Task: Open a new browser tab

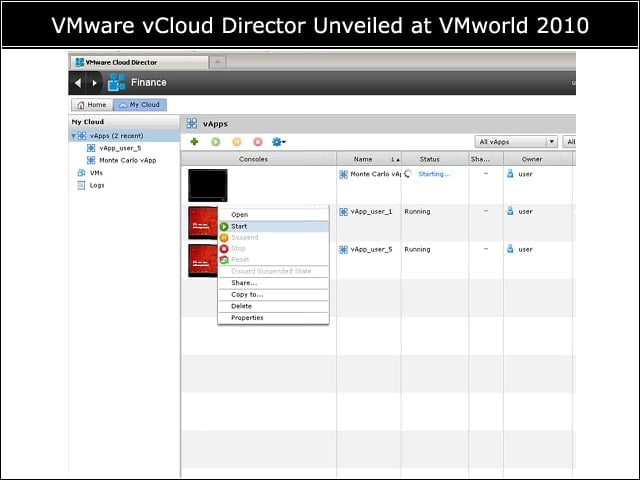Action: click(218, 62)
